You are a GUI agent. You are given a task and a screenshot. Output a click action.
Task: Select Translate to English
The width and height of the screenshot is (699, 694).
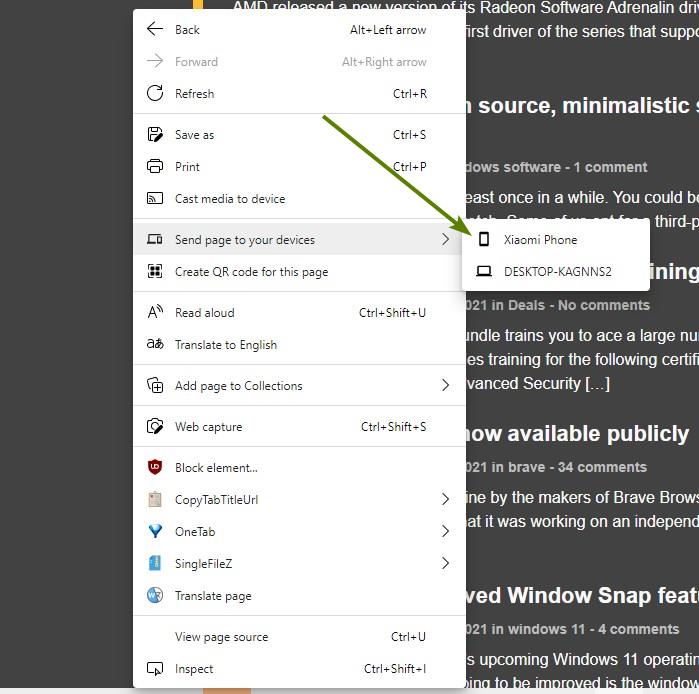pos(225,344)
